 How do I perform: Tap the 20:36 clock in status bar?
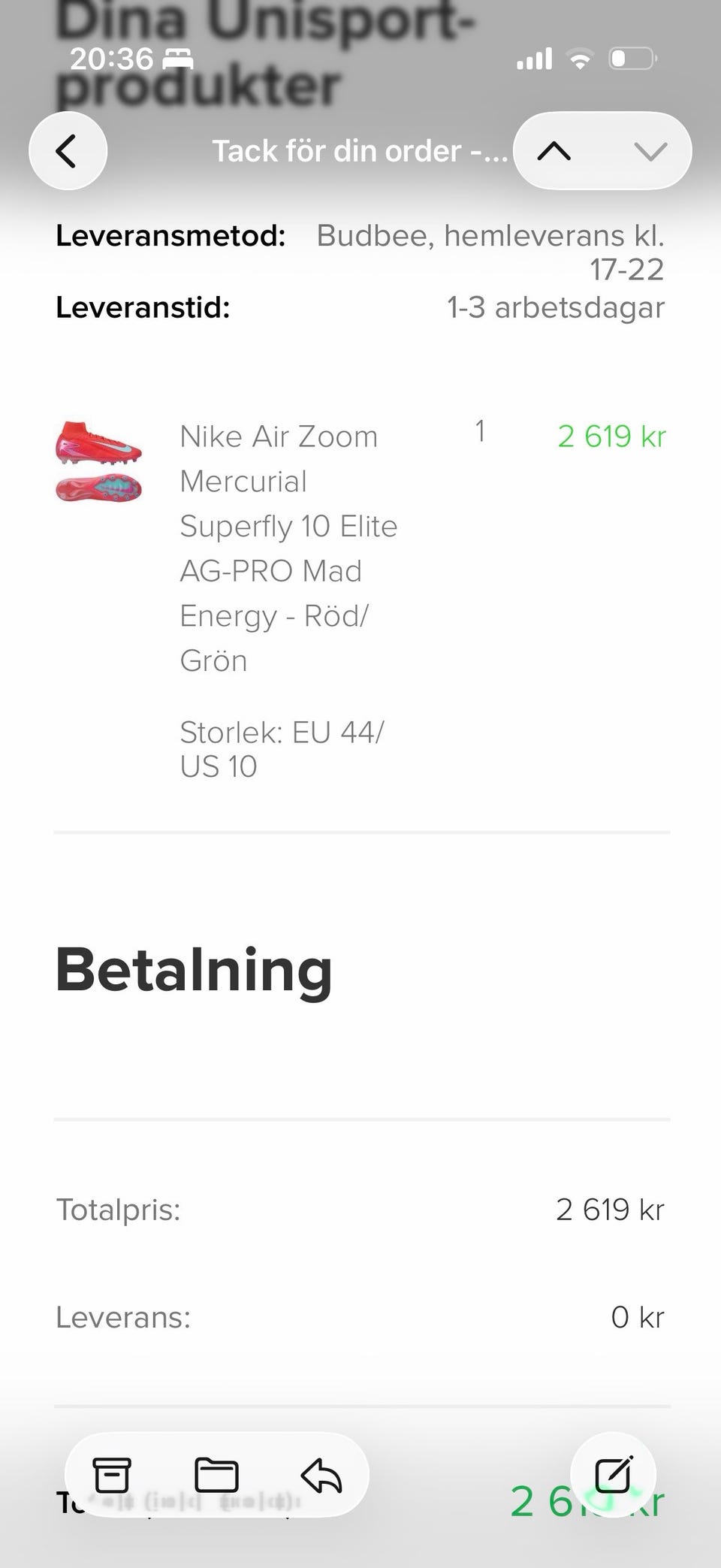111,58
